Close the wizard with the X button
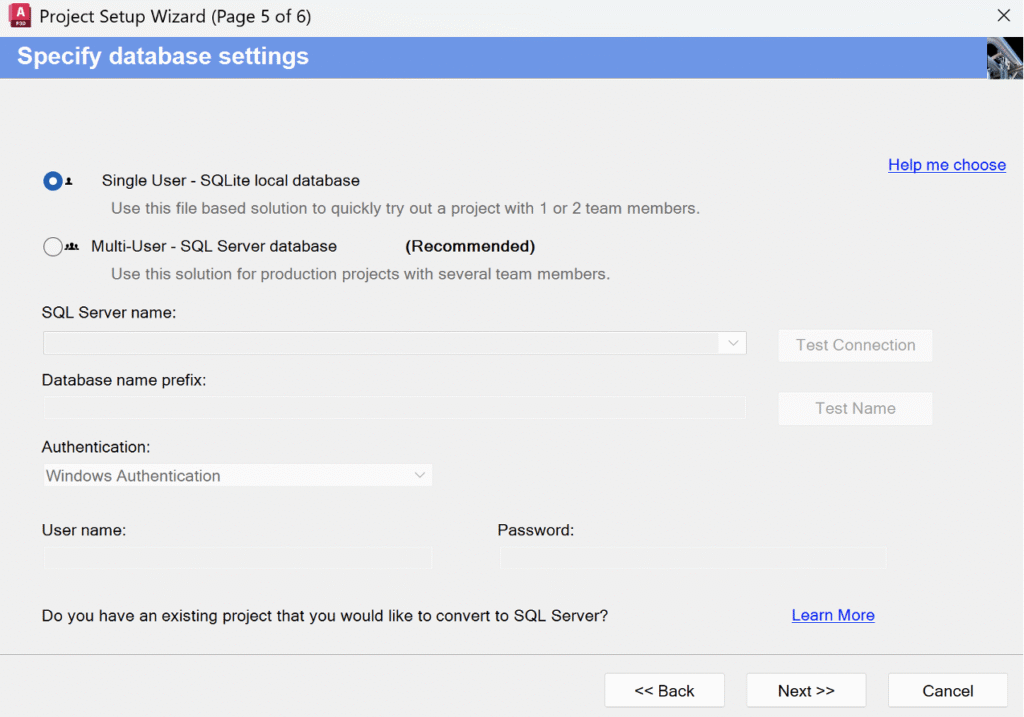The height and width of the screenshot is (717, 1024). pyautogui.click(x=1004, y=16)
